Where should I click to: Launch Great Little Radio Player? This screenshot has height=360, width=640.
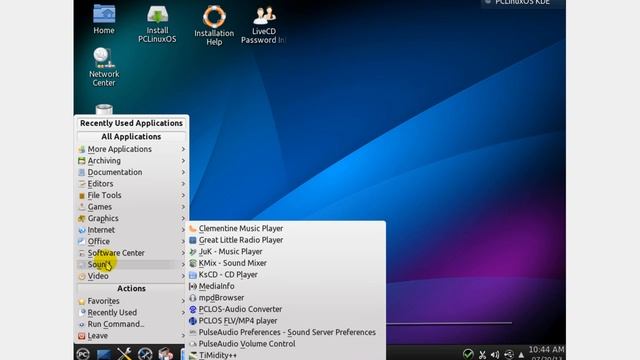tap(286, 240)
